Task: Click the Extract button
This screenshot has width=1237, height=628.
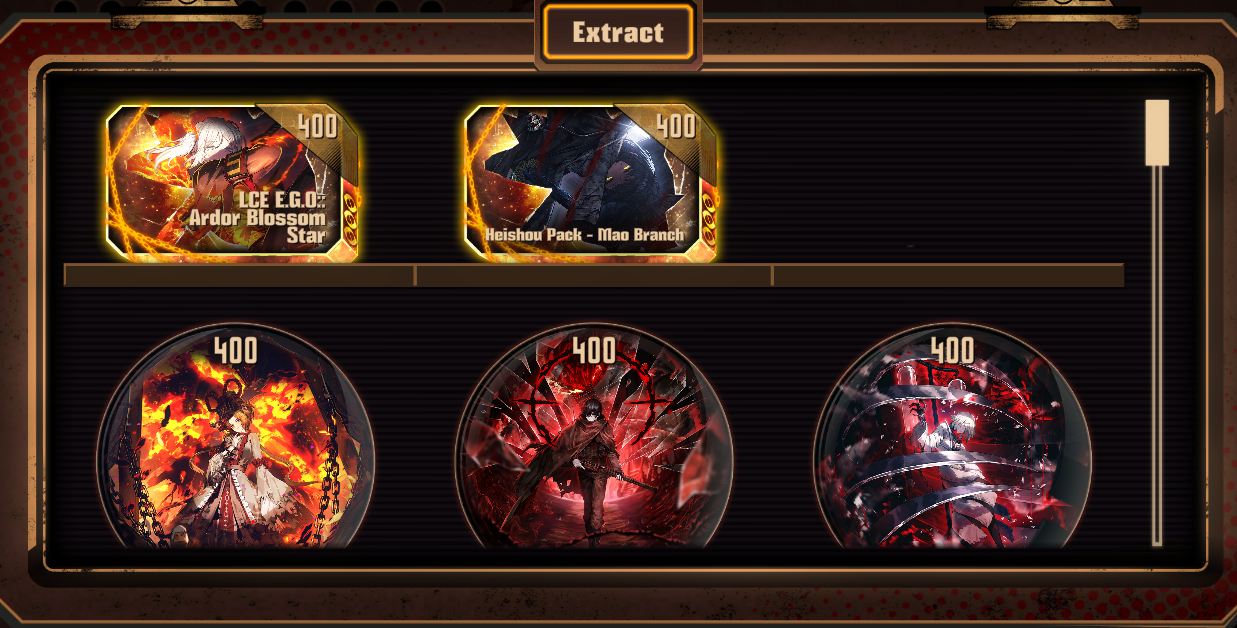Action: 618,32
